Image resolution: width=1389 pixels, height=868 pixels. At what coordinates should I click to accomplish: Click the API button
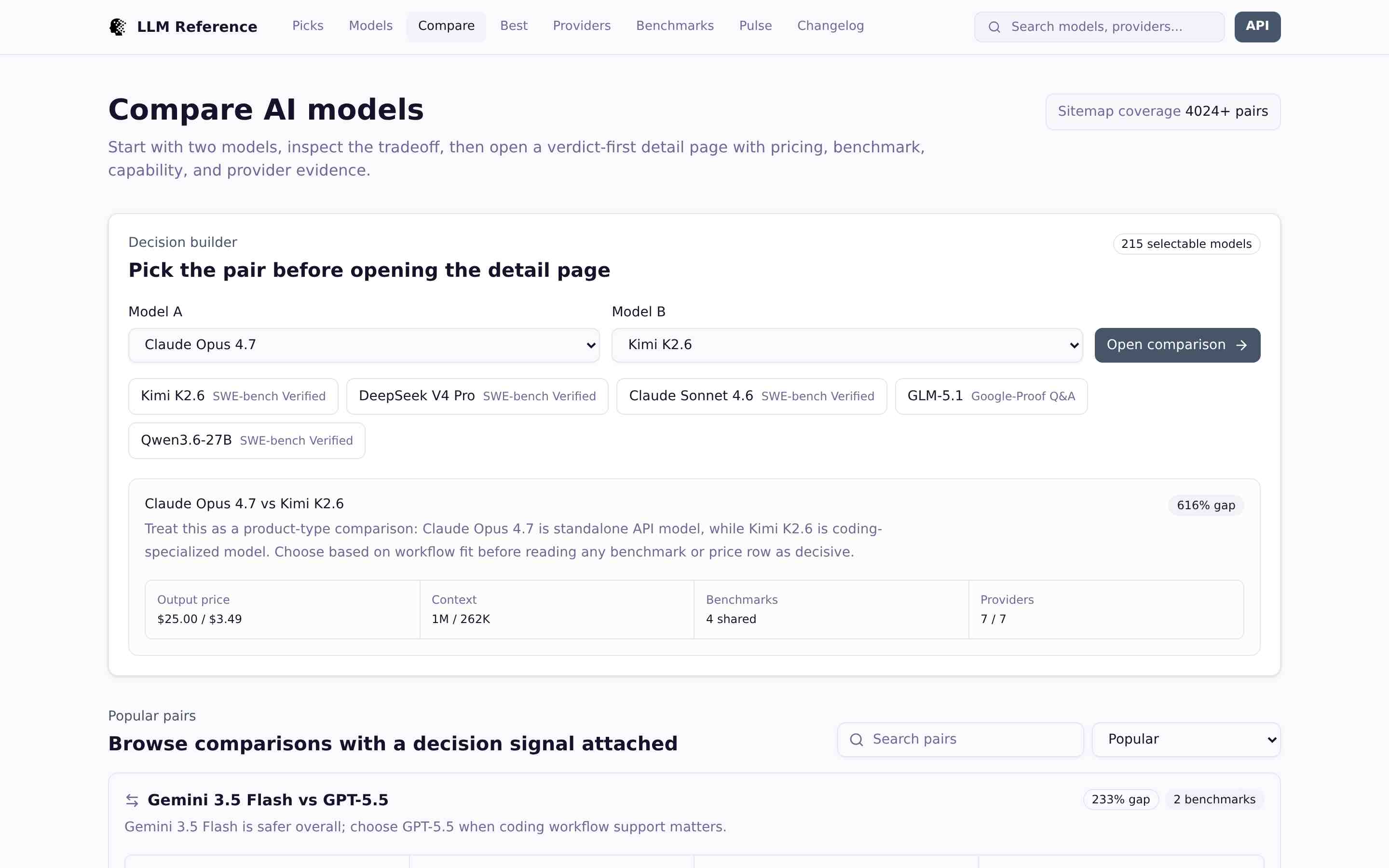[1257, 27]
